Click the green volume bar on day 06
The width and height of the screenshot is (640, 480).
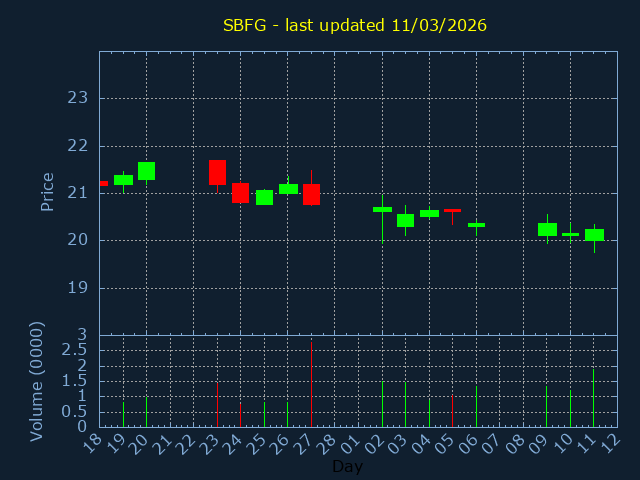coord(476,406)
